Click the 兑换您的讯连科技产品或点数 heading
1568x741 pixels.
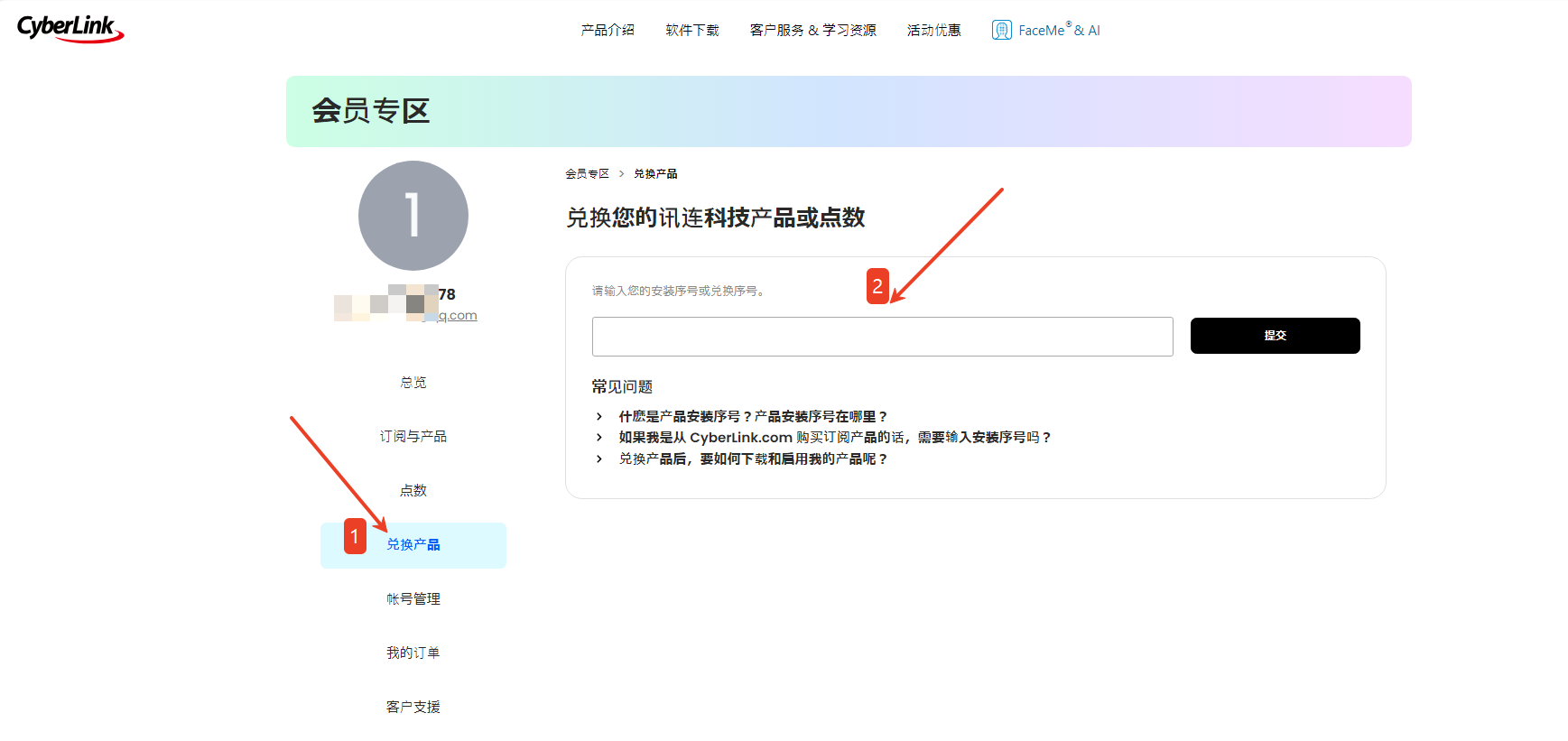tap(716, 218)
